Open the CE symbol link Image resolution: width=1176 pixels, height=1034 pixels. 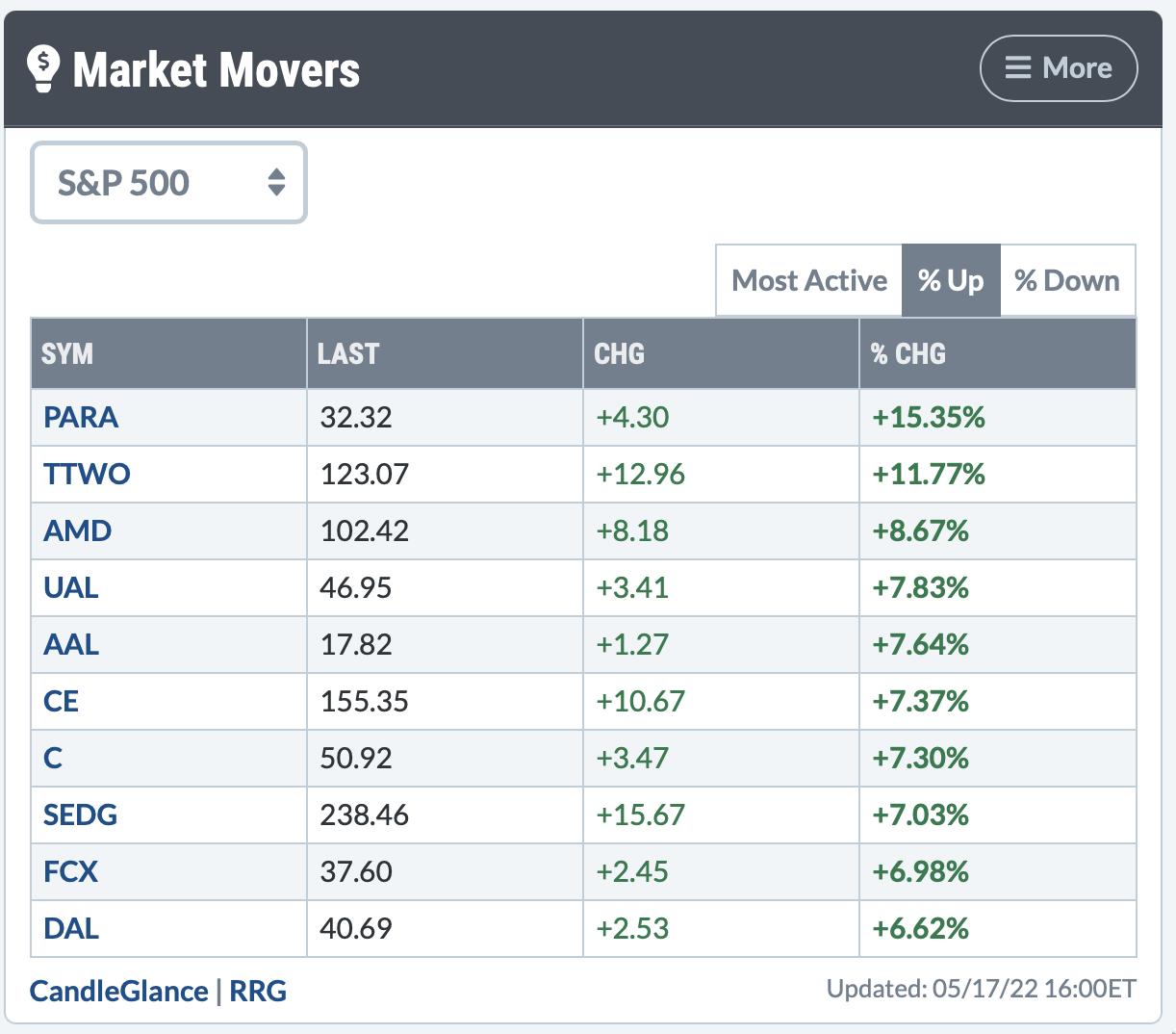coord(61,702)
